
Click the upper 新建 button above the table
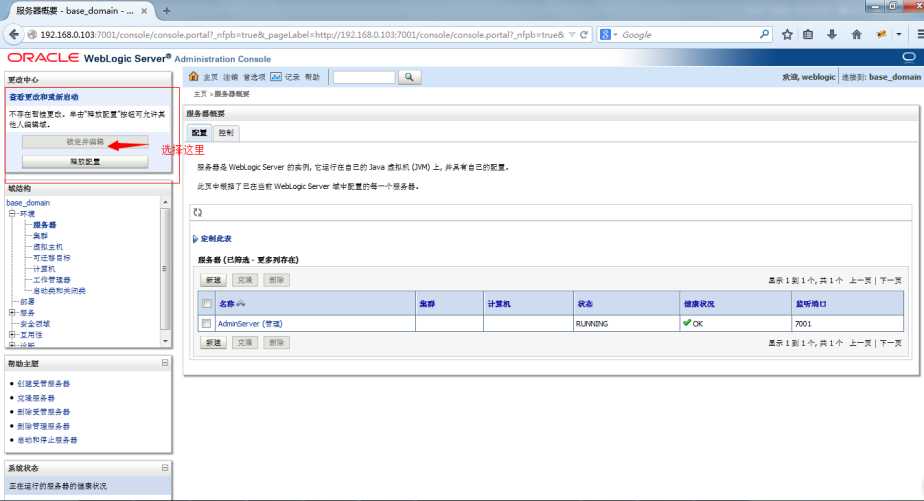(213, 280)
